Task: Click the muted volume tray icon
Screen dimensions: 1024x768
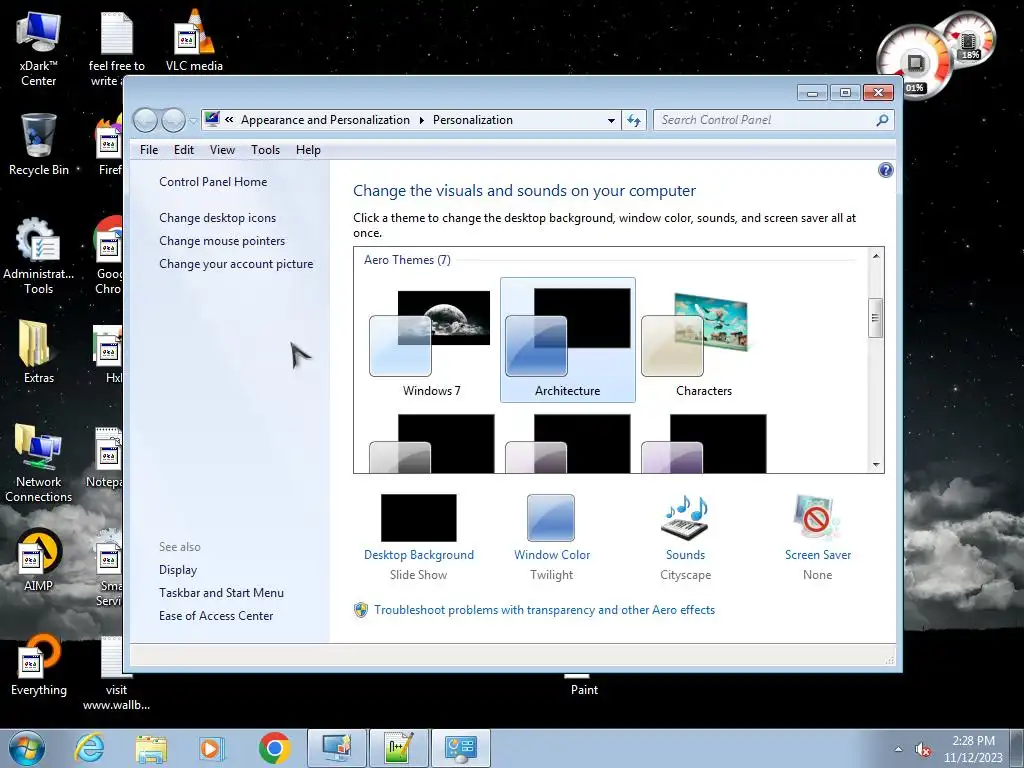Action: click(x=923, y=750)
